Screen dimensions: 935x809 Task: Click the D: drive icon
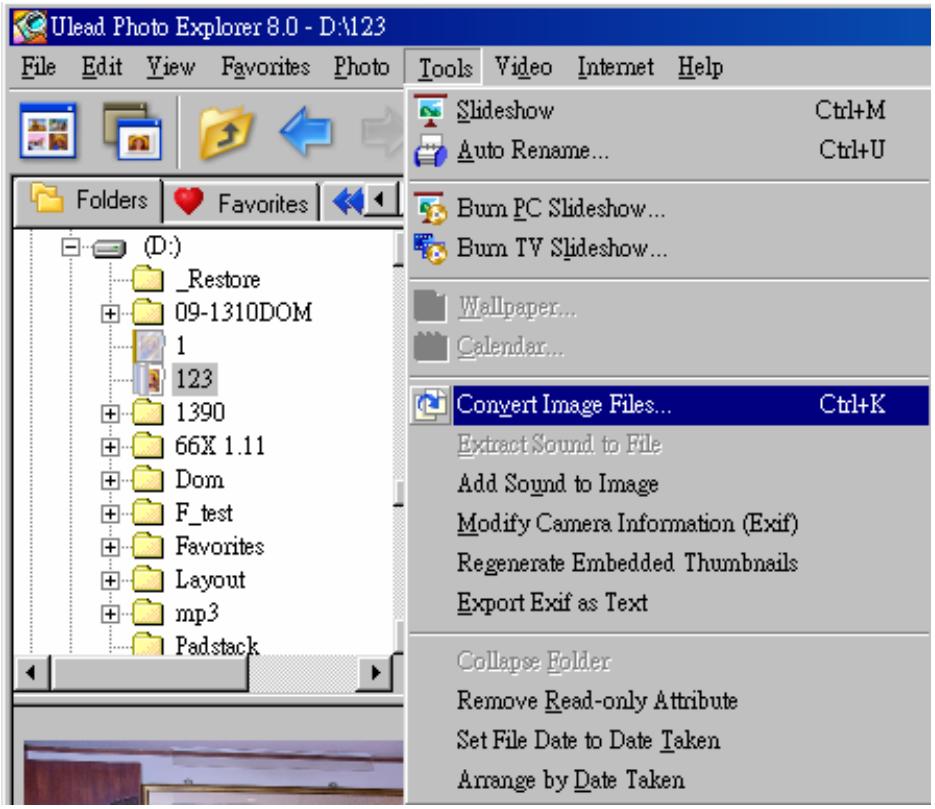coord(110,247)
